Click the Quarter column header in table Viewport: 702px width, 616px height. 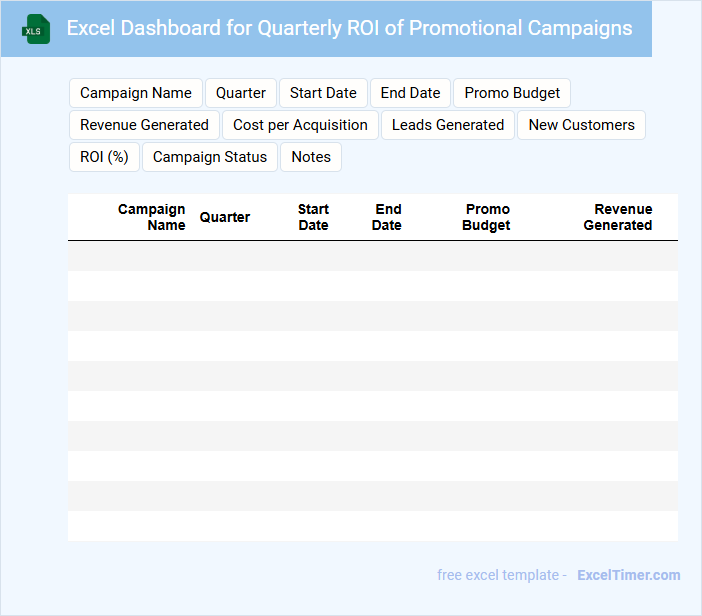(x=225, y=217)
